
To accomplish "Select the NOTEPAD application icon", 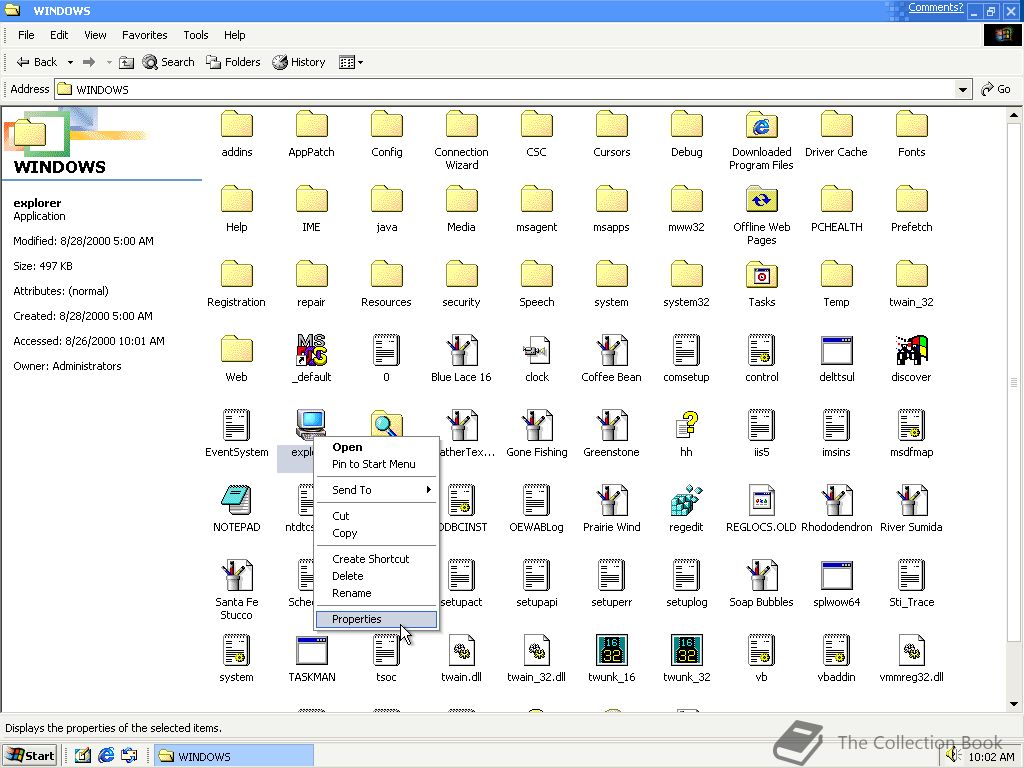I will pyautogui.click(x=236, y=501).
